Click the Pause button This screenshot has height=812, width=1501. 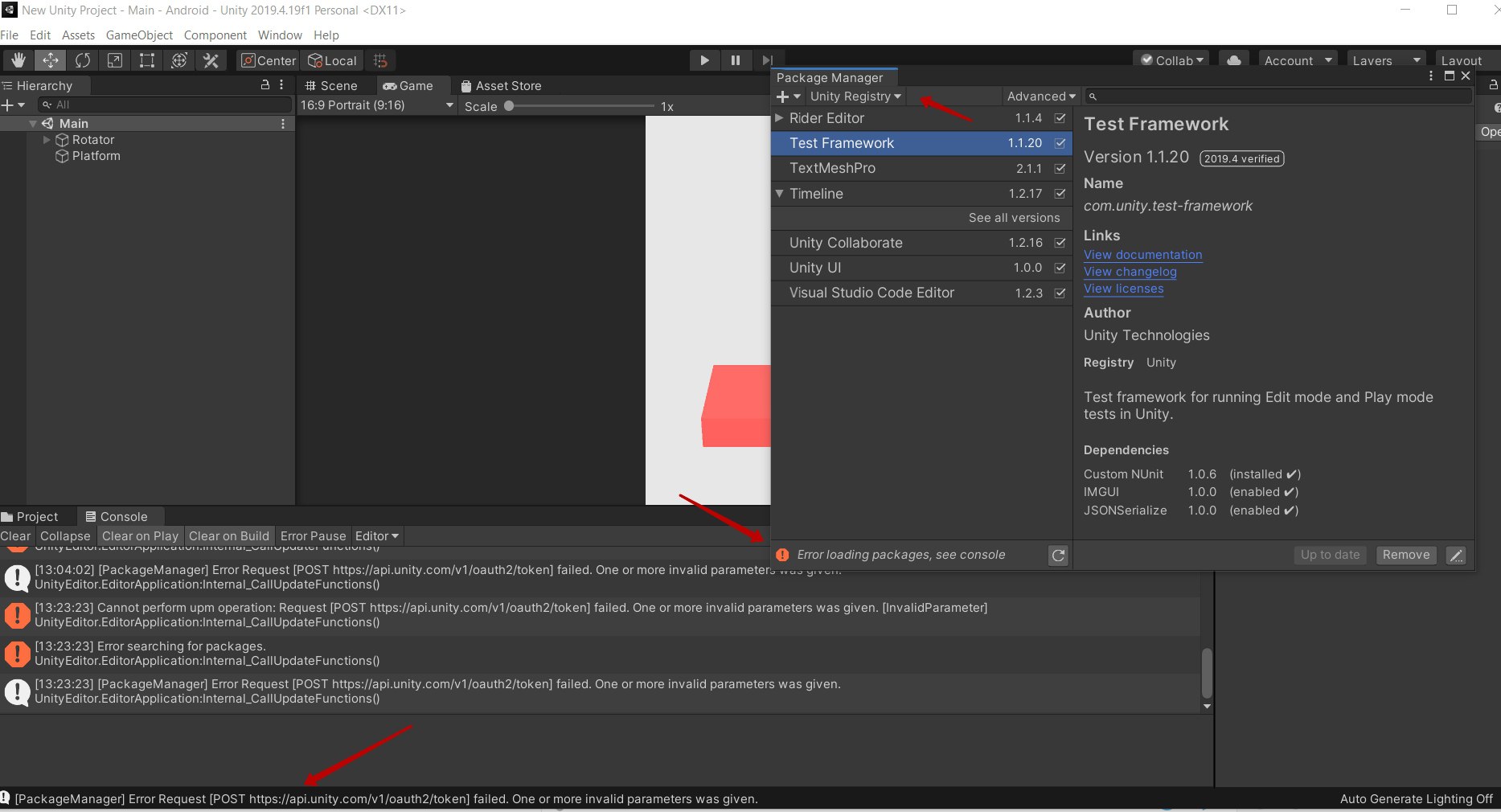point(735,60)
